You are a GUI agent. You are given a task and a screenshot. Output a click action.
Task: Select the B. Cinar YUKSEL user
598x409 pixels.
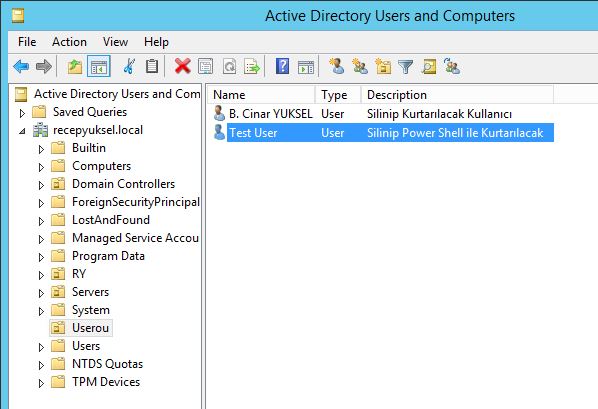pyautogui.click(x=270, y=114)
